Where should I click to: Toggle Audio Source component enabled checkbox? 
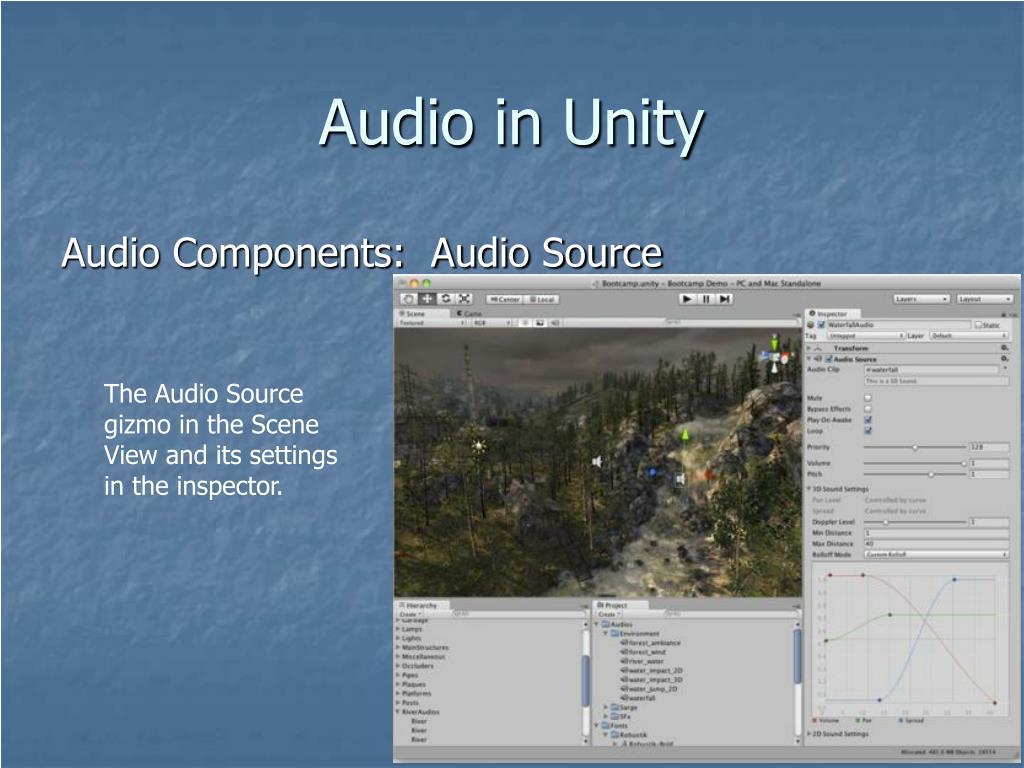click(829, 359)
